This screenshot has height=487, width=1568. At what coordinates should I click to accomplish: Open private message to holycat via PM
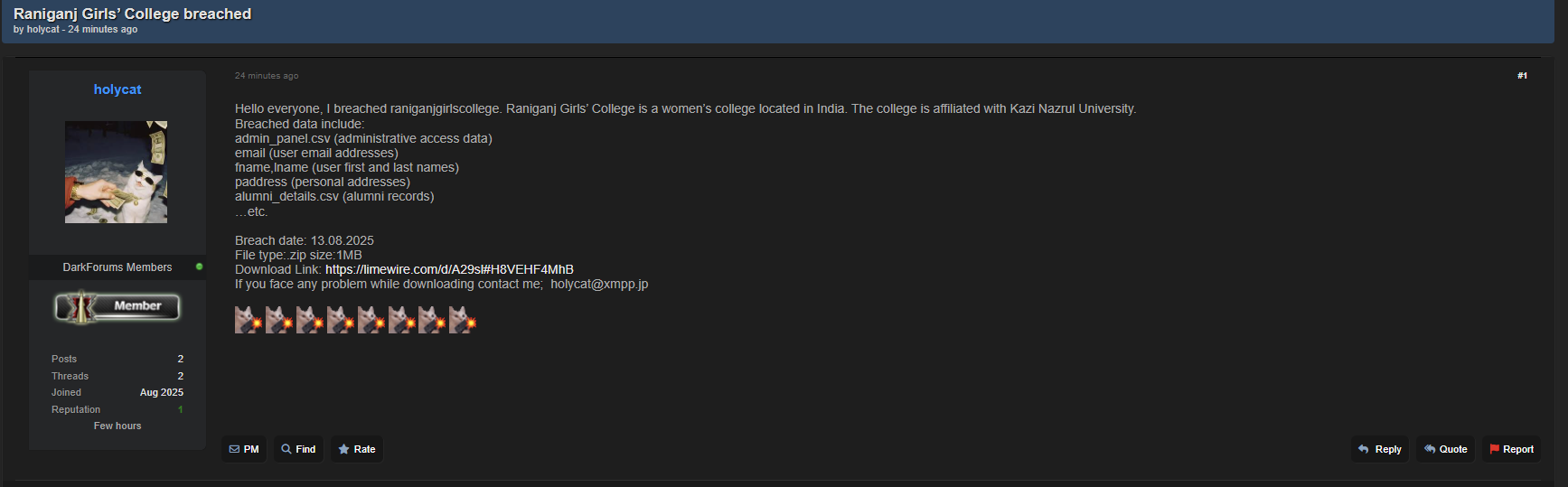[244, 449]
